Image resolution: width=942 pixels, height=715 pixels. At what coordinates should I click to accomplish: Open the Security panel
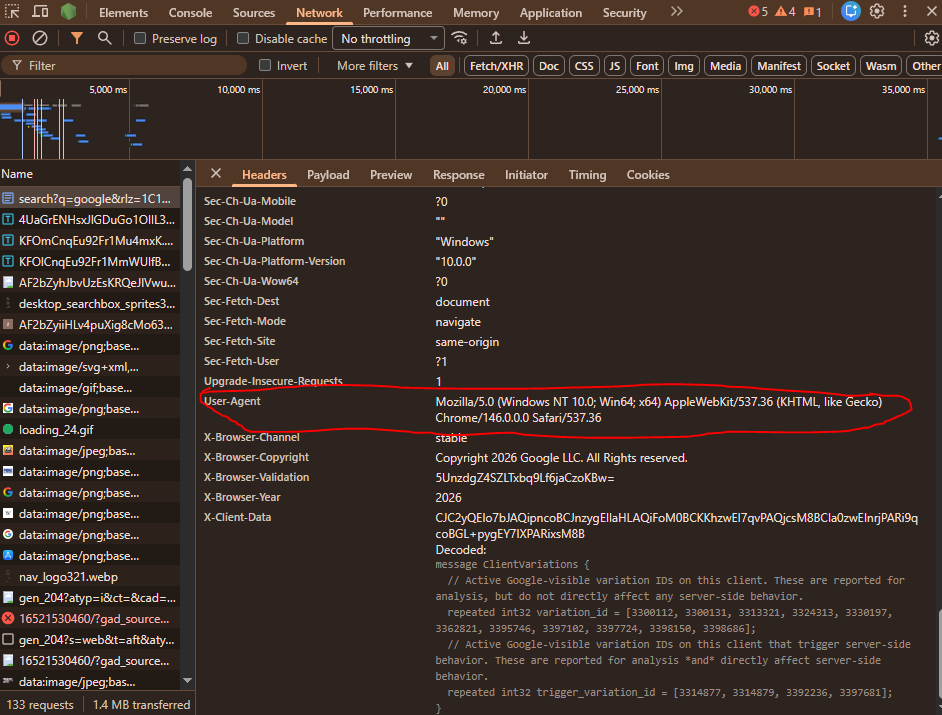click(624, 13)
